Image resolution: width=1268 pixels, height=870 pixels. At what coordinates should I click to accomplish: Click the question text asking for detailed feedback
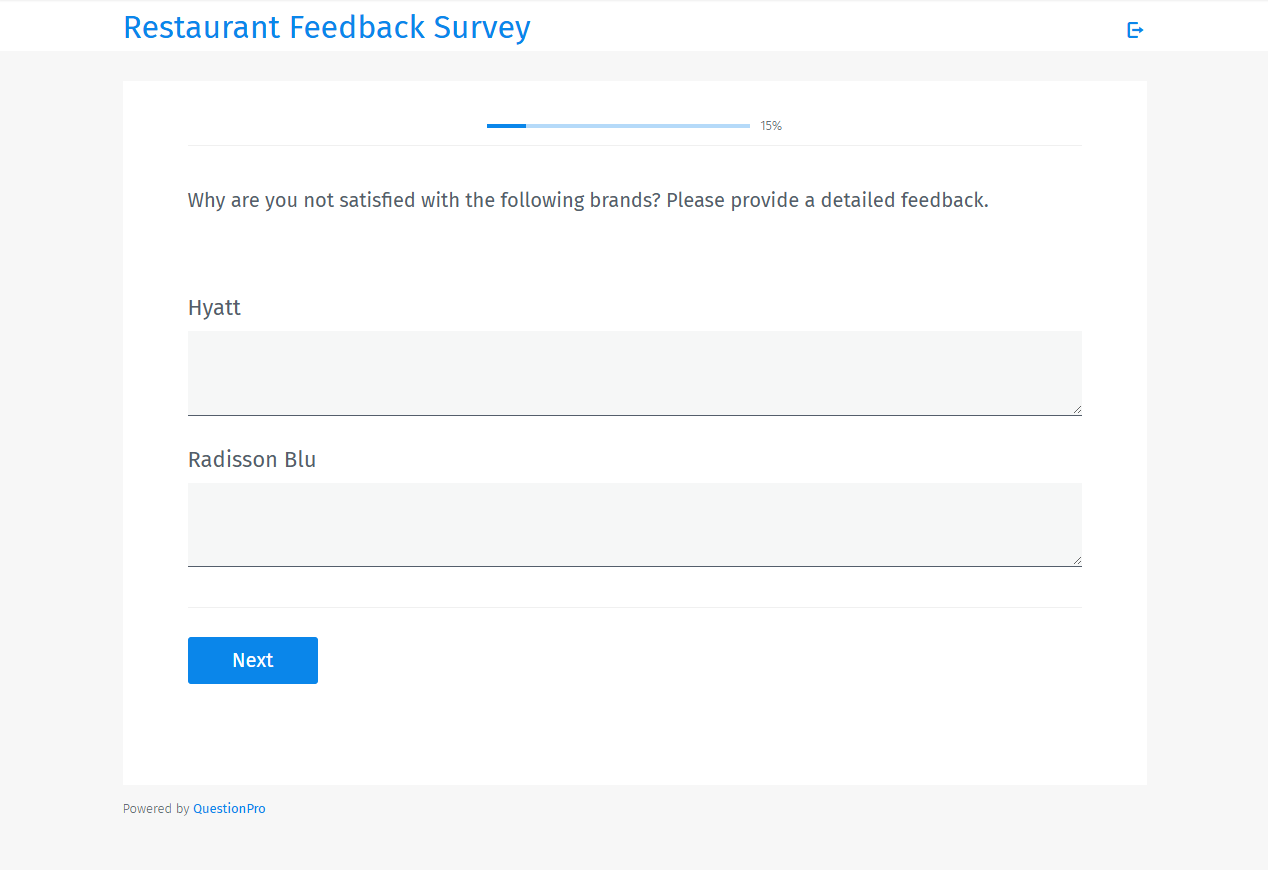click(587, 200)
